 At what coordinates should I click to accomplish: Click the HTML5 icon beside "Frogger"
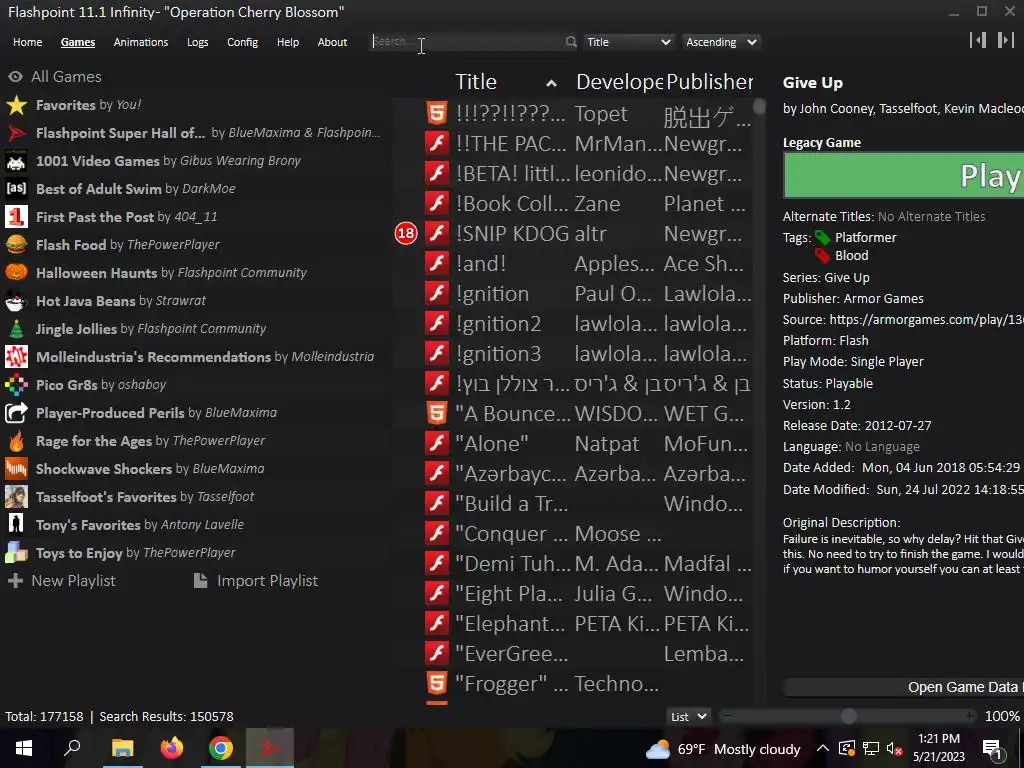point(437,683)
